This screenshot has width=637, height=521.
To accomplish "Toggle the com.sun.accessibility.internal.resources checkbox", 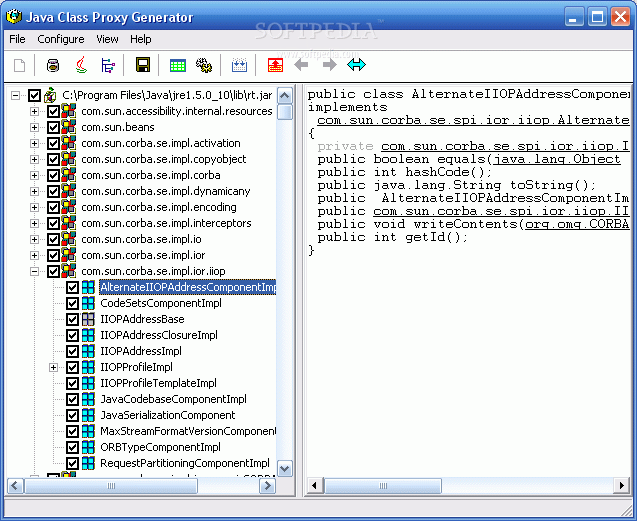I will coord(53,111).
